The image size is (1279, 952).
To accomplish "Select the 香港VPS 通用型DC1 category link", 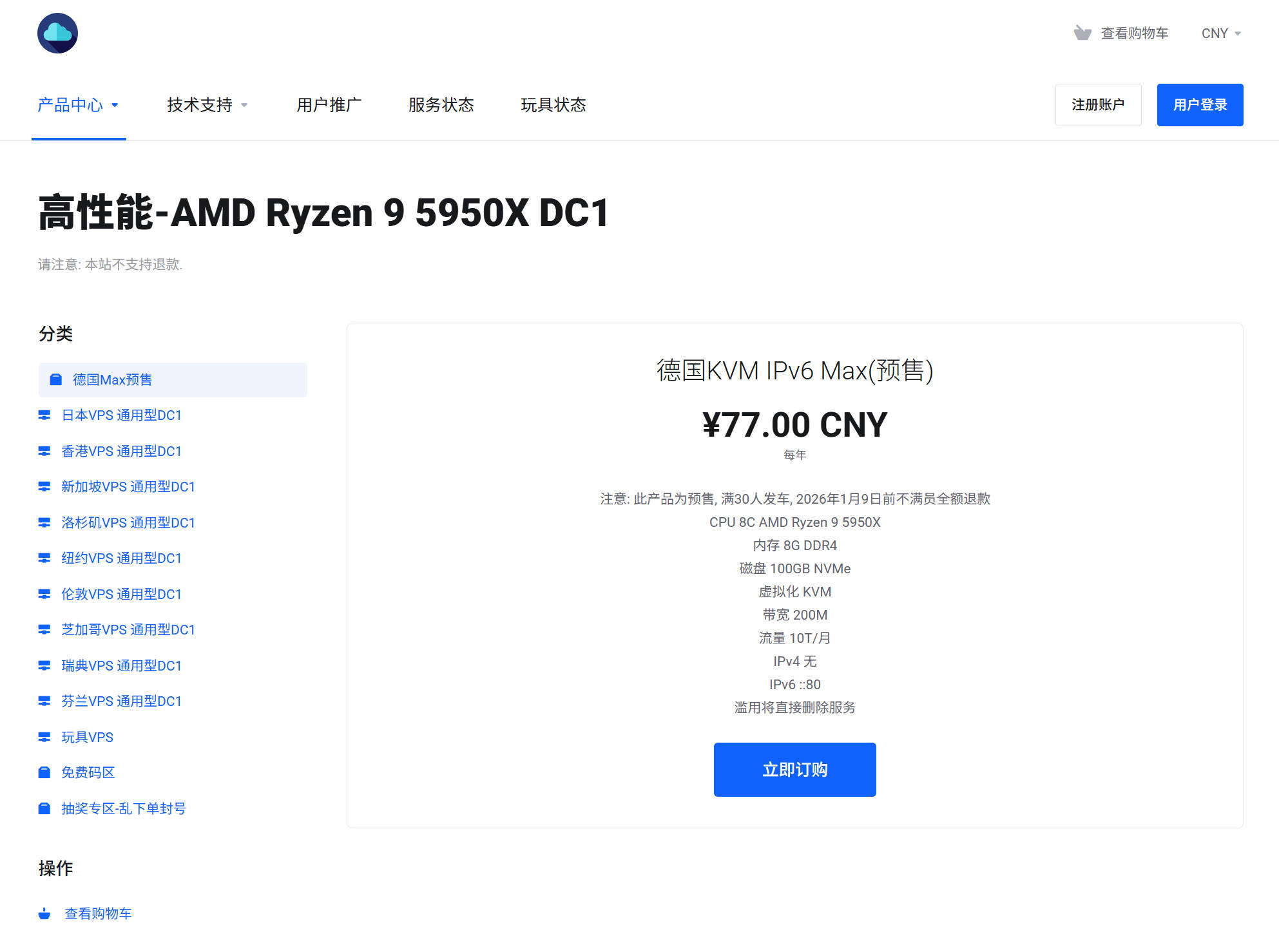I will 121,451.
